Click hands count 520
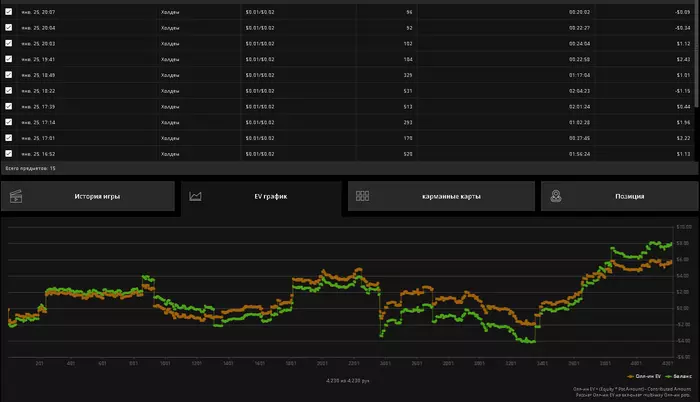This screenshot has width=700, height=402. (408, 154)
